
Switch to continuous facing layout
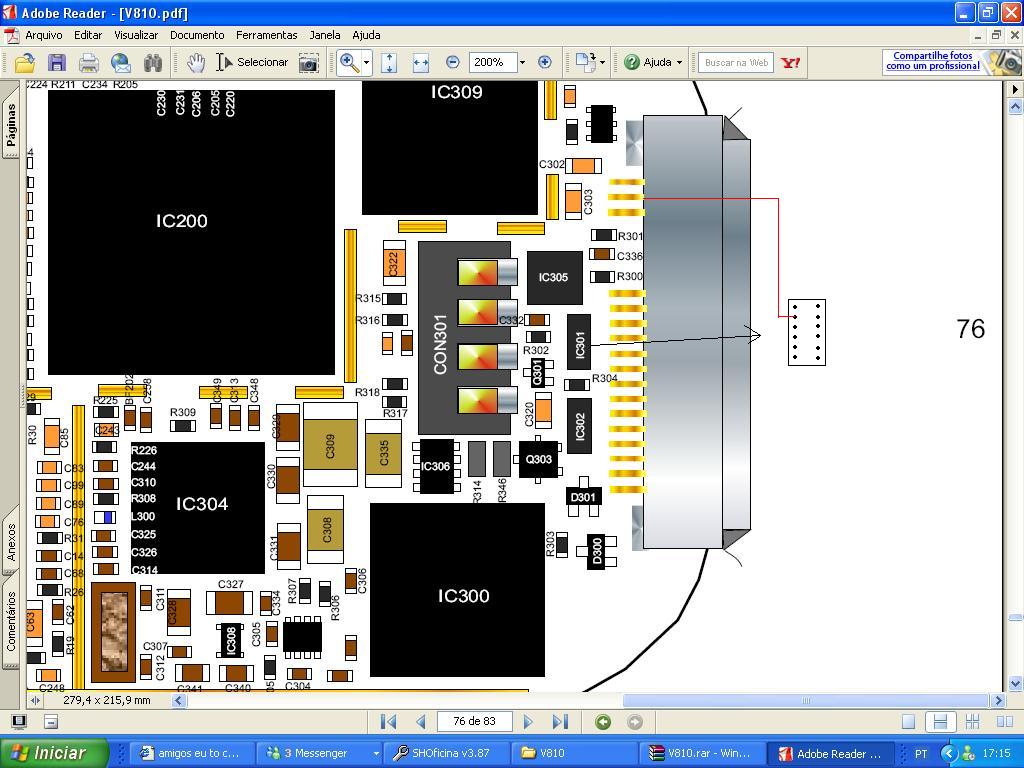pos(972,722)
